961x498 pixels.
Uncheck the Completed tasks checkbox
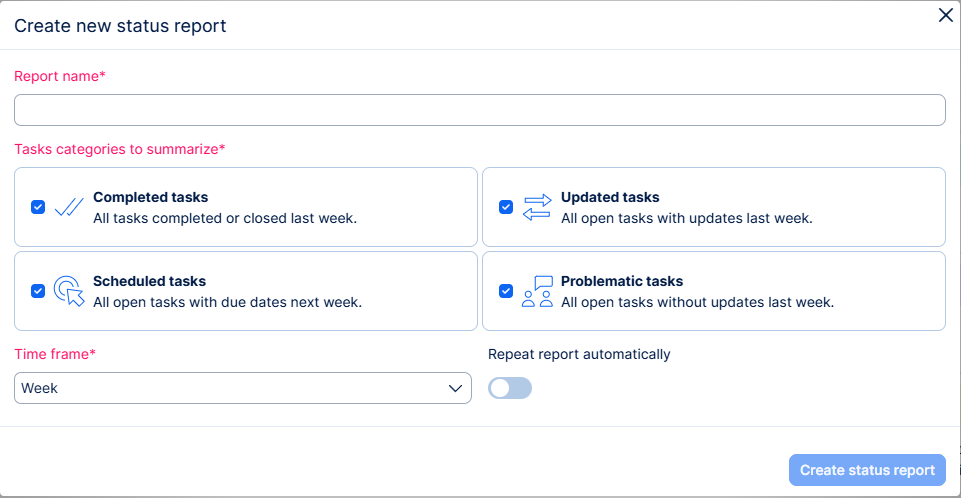pos(38,207)
